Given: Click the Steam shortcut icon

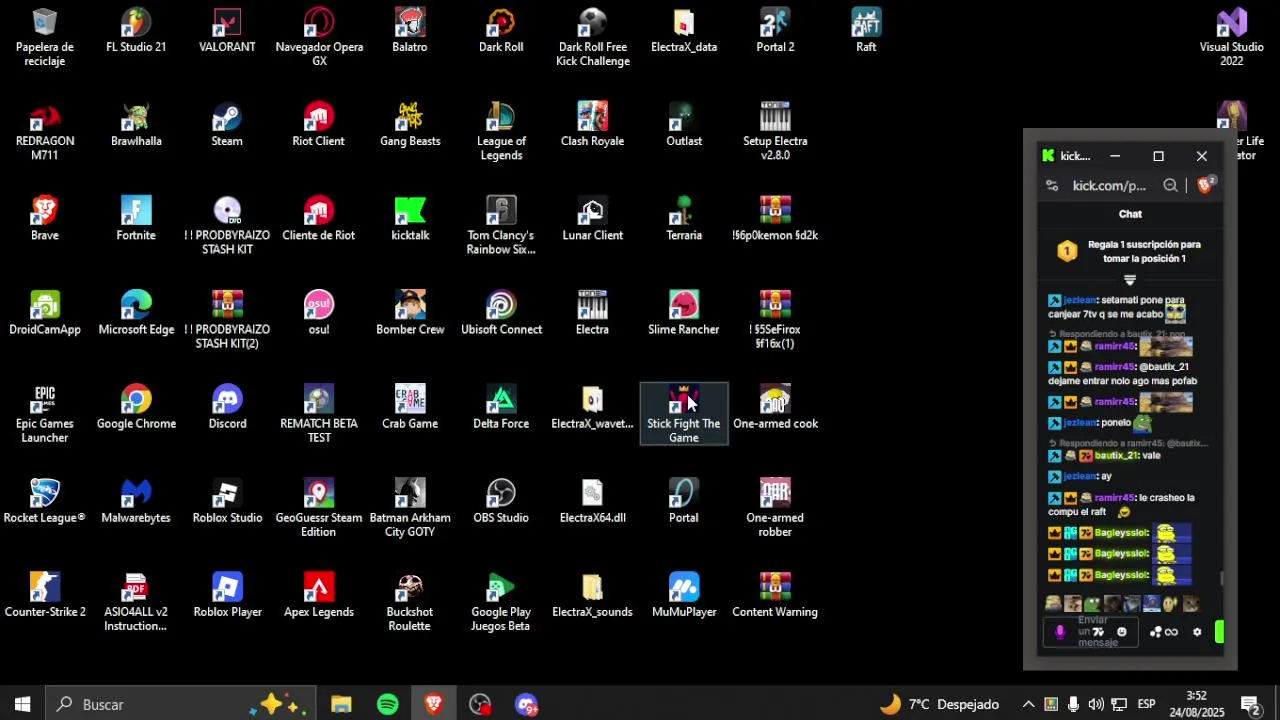Looking at the screenshot, I should tap(227, 125).
